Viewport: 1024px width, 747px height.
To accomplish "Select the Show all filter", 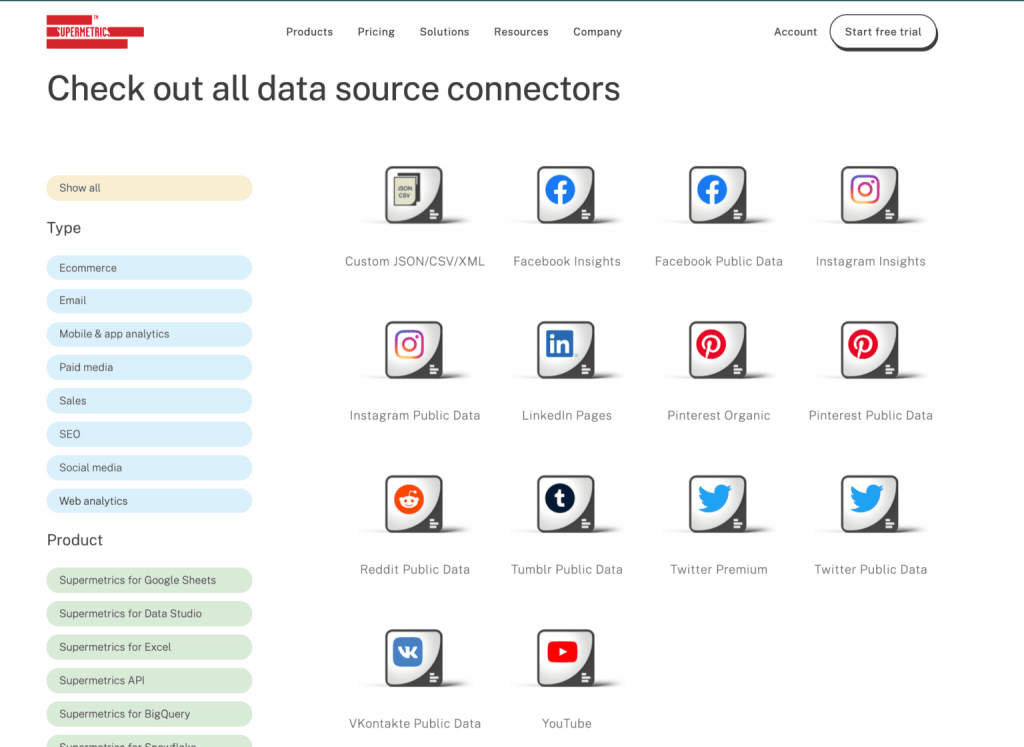I will (150, 188).
